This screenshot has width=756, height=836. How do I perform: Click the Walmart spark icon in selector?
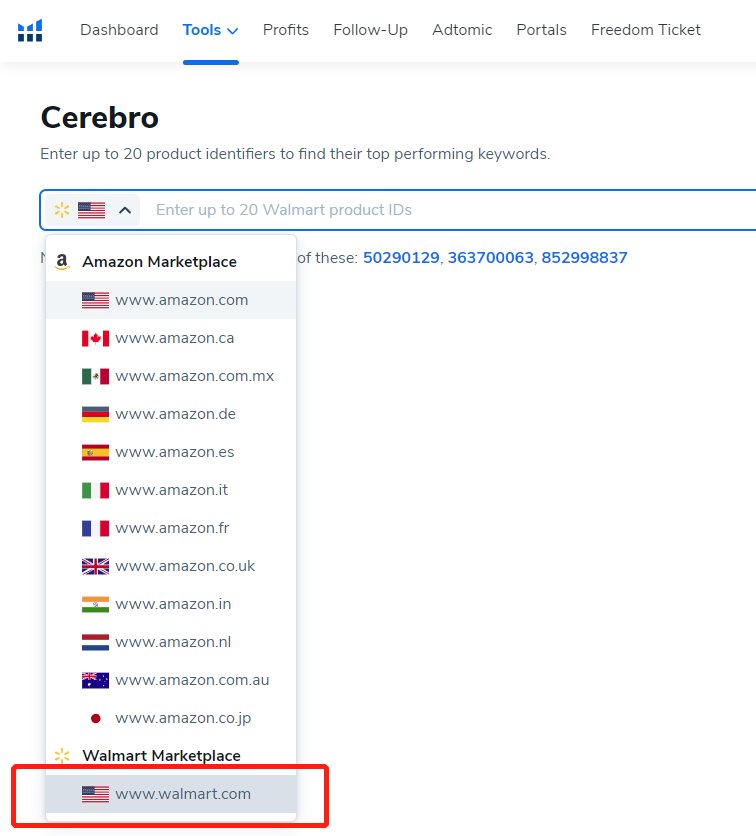pyautogui.click(x=62, y=210)
